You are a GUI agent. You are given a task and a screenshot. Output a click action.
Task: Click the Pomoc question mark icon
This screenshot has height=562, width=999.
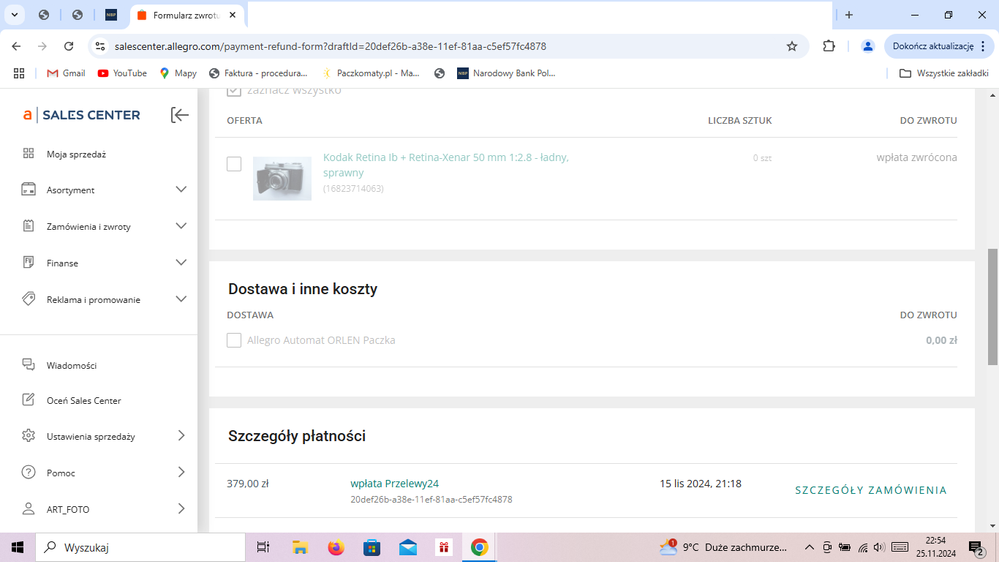point(28,472)
